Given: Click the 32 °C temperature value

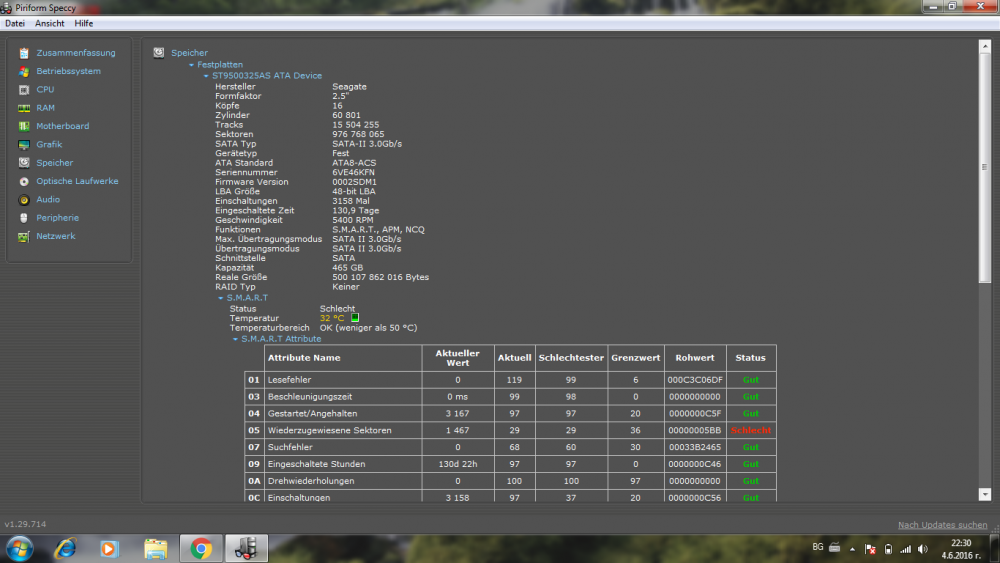Looking at the screenshot, I should pyautogui.click(x=332, y=318).
